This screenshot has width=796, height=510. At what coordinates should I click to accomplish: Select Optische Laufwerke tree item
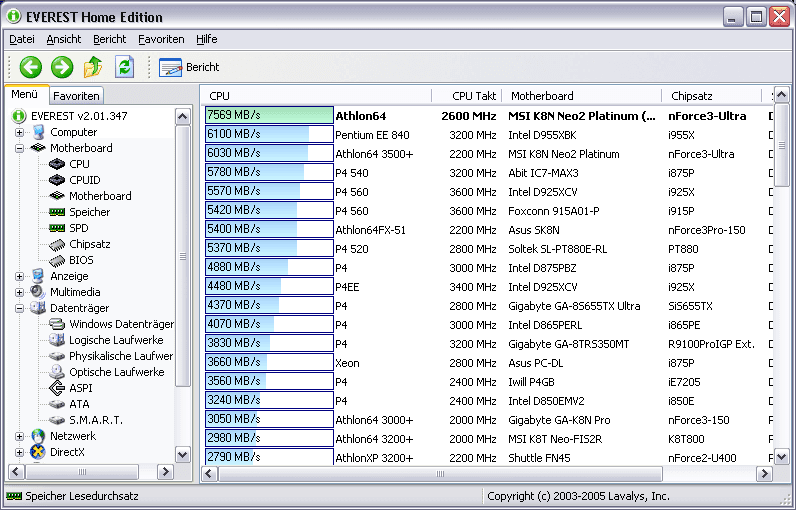pos(117,372)
